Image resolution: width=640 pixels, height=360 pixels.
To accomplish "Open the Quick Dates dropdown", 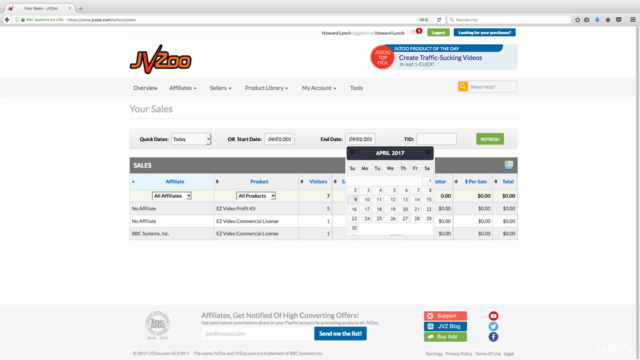I will (x=191, y=139).
